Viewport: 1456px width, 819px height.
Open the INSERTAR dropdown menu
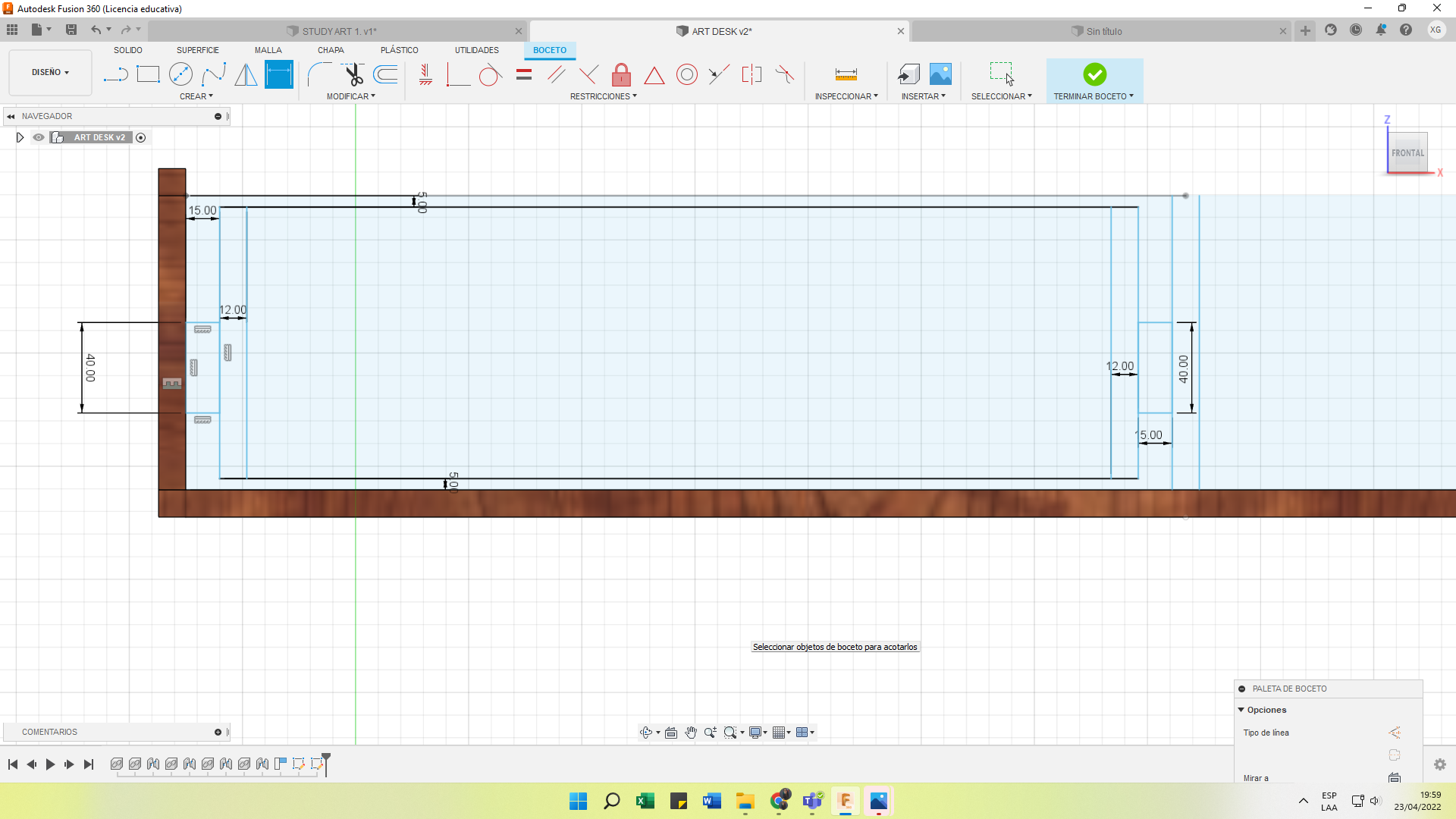tap(924, 96)
